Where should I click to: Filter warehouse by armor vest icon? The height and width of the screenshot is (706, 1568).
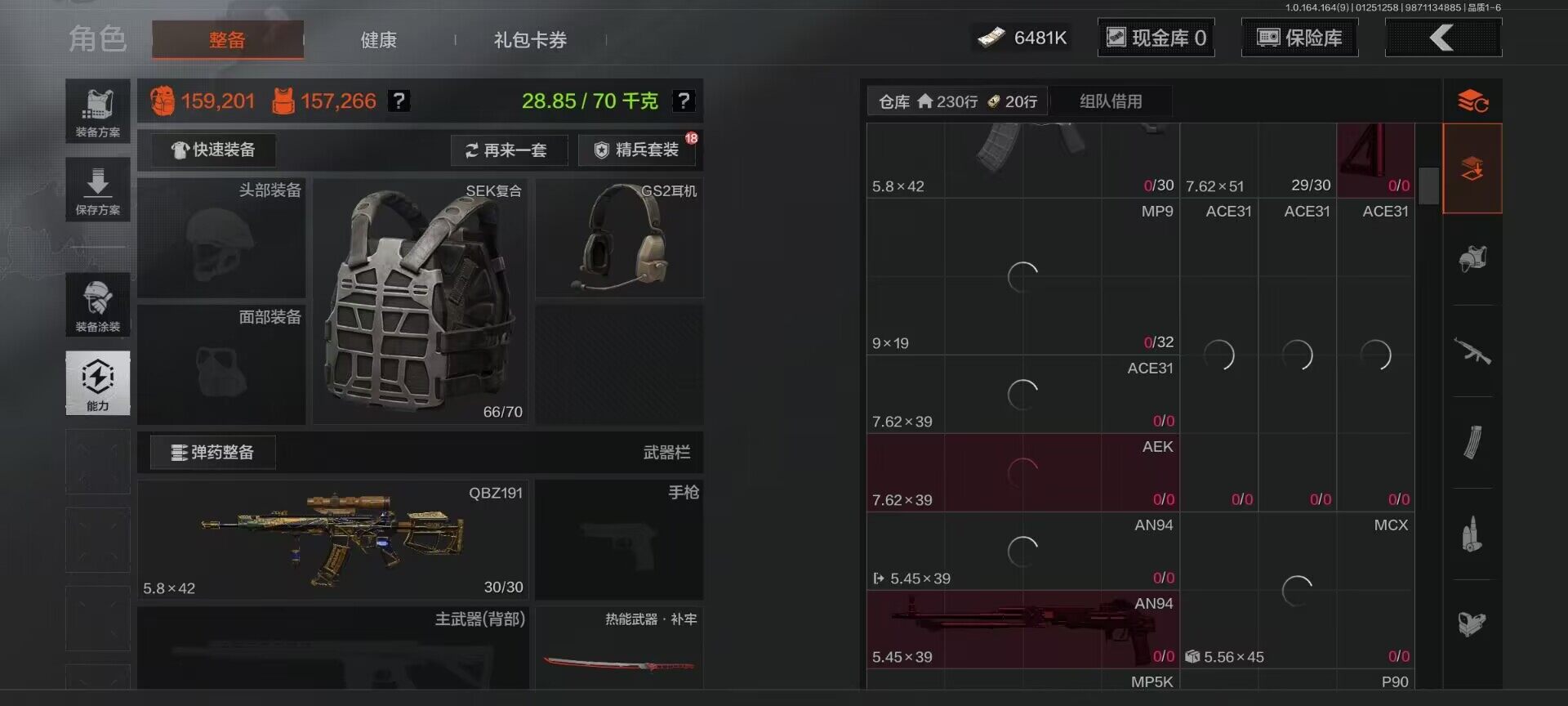pyautogui.click(x=1472, y=260)
